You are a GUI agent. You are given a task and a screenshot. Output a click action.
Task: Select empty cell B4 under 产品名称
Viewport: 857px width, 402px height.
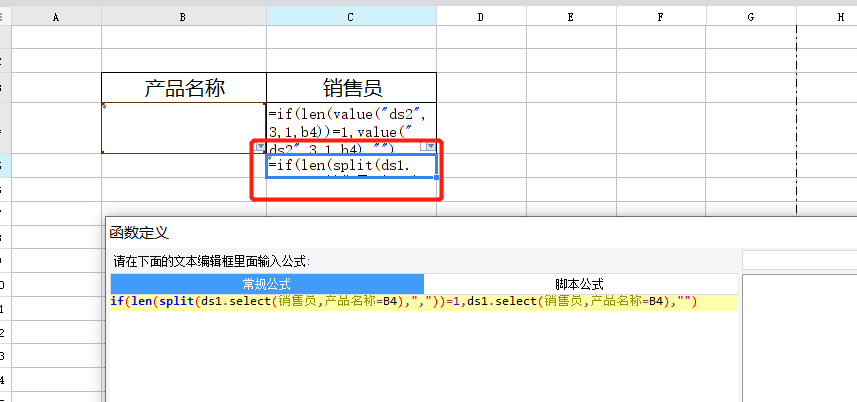pos(184,128)
